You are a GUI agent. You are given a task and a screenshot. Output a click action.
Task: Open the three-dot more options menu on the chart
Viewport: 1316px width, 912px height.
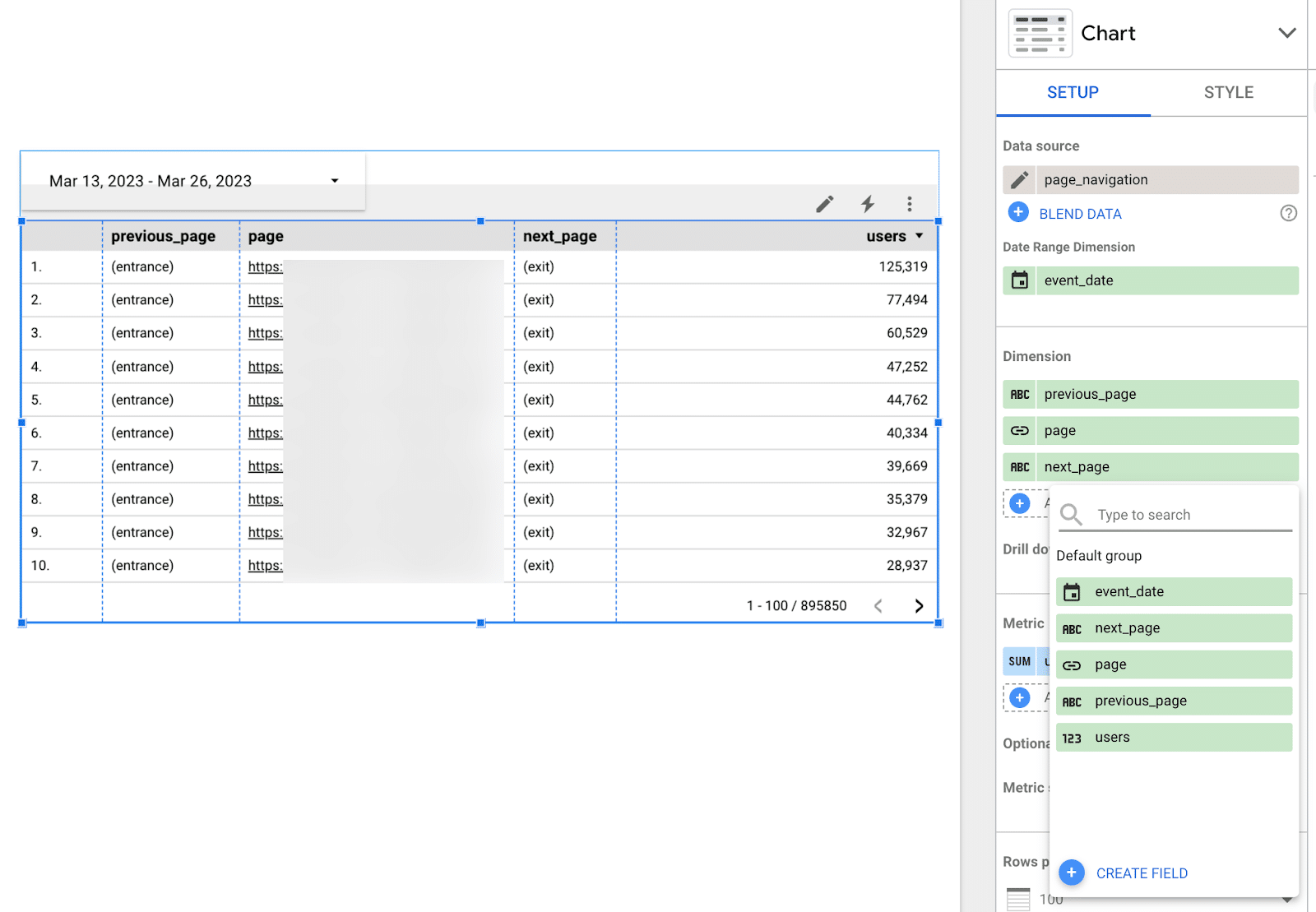[910, 204]
